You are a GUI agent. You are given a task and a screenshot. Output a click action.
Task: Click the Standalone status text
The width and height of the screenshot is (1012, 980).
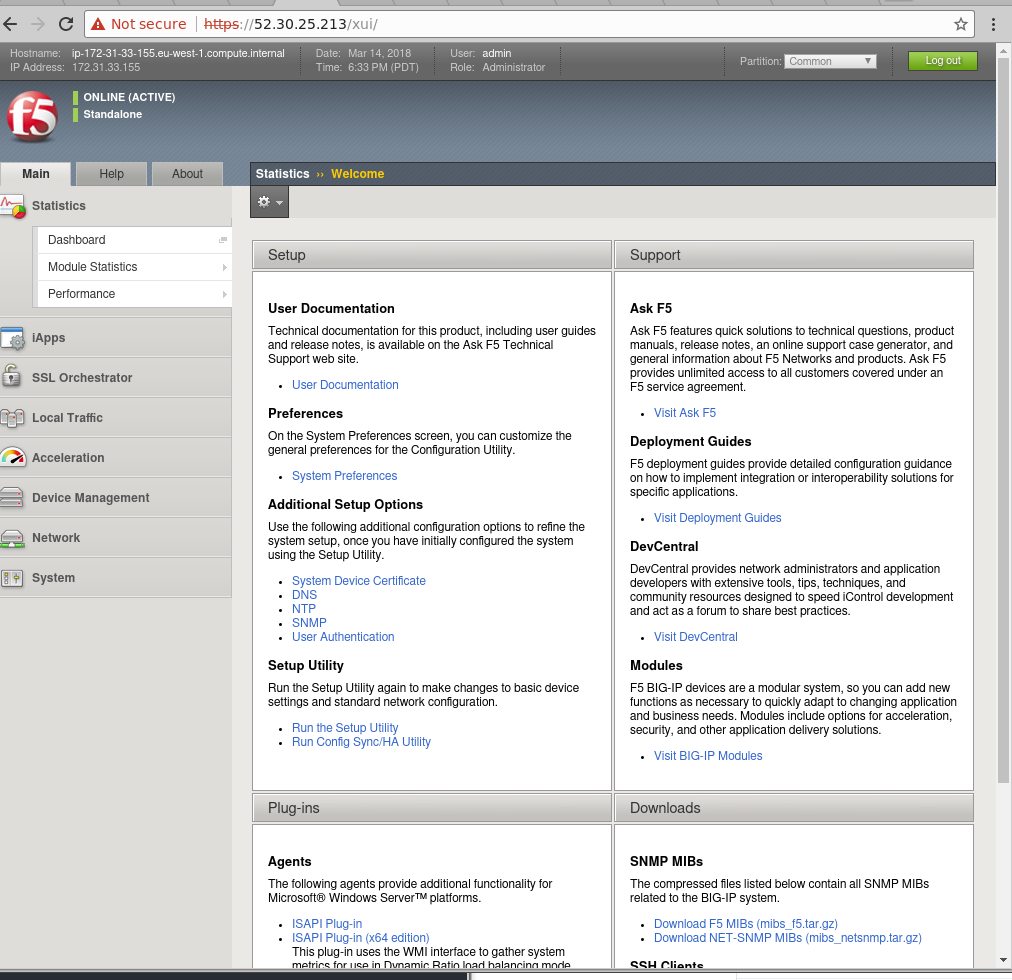pyautogui.click(x=112, y=114)
